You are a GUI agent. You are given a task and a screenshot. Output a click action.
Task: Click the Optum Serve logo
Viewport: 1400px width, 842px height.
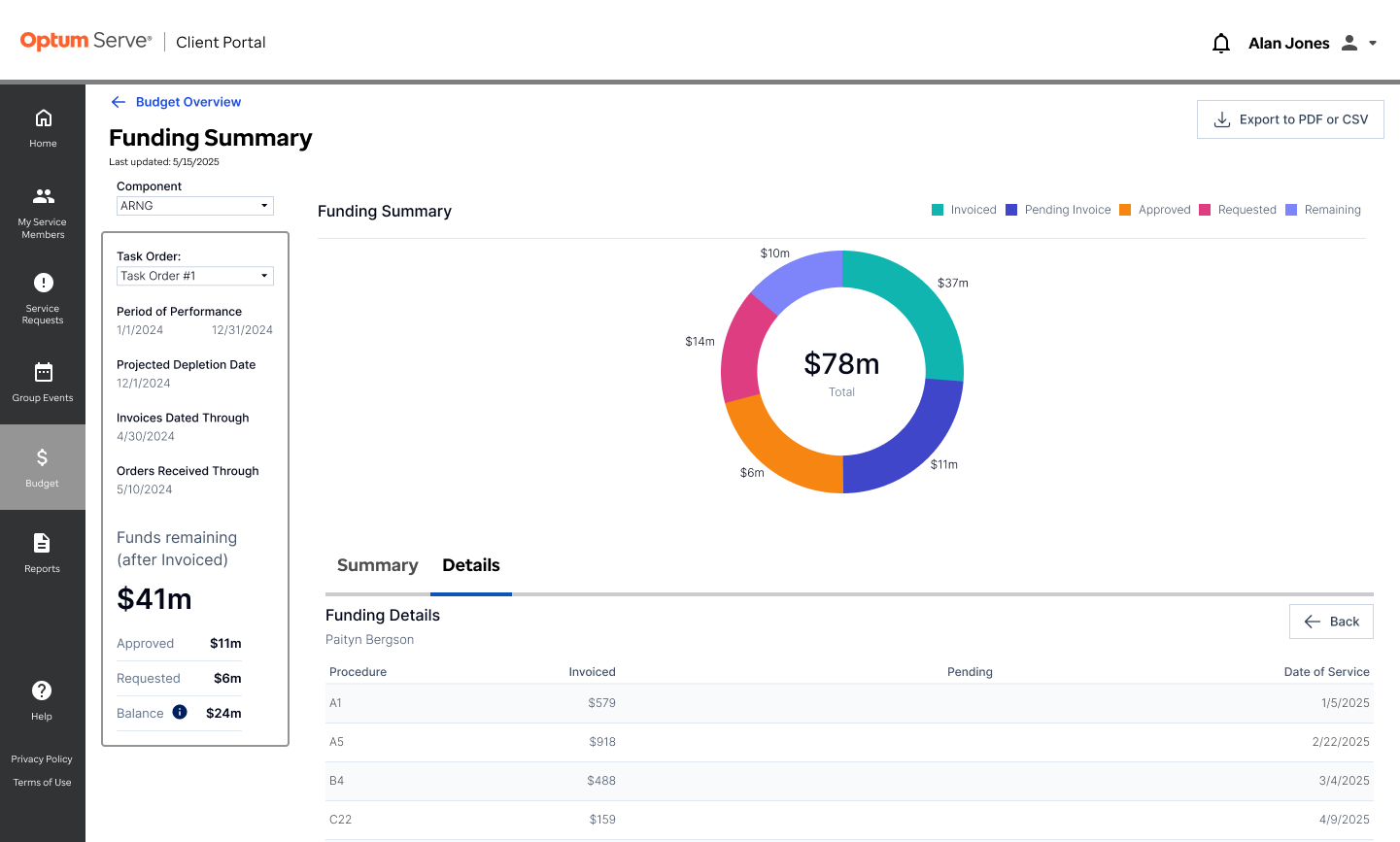click(x=85, y=41)
